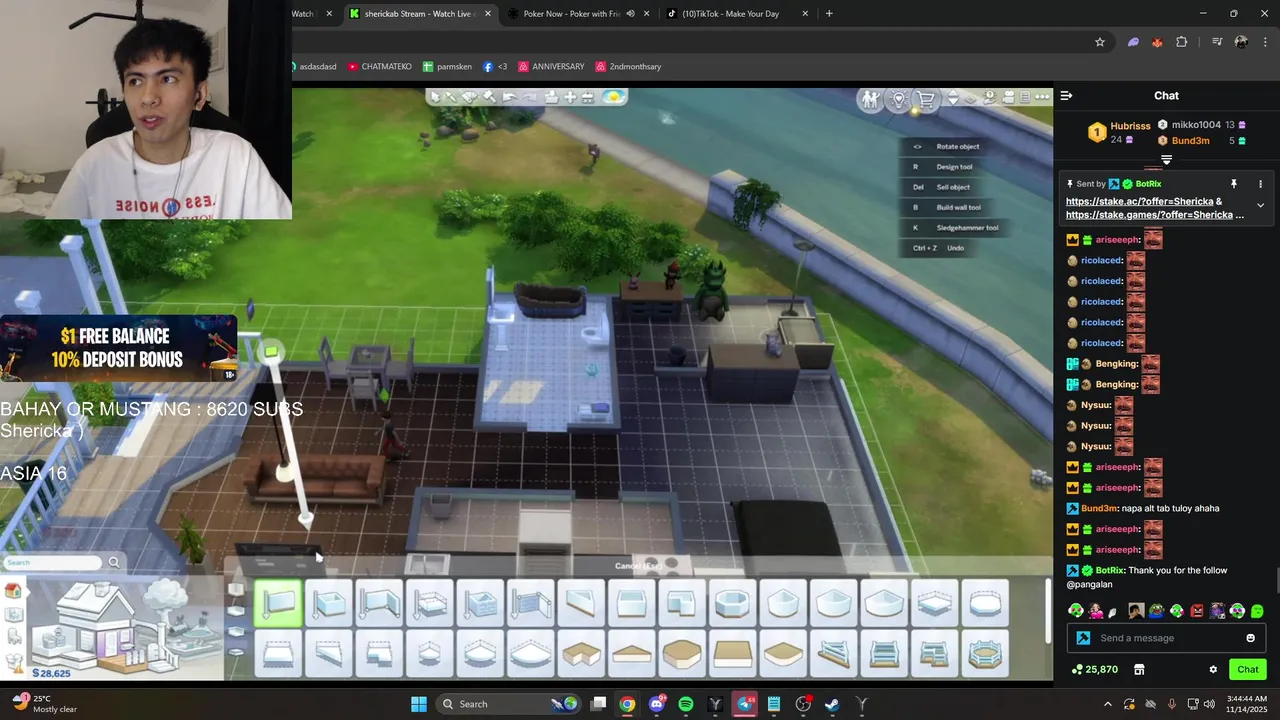Switch to the Poker Now browser tab

(570, 14)
